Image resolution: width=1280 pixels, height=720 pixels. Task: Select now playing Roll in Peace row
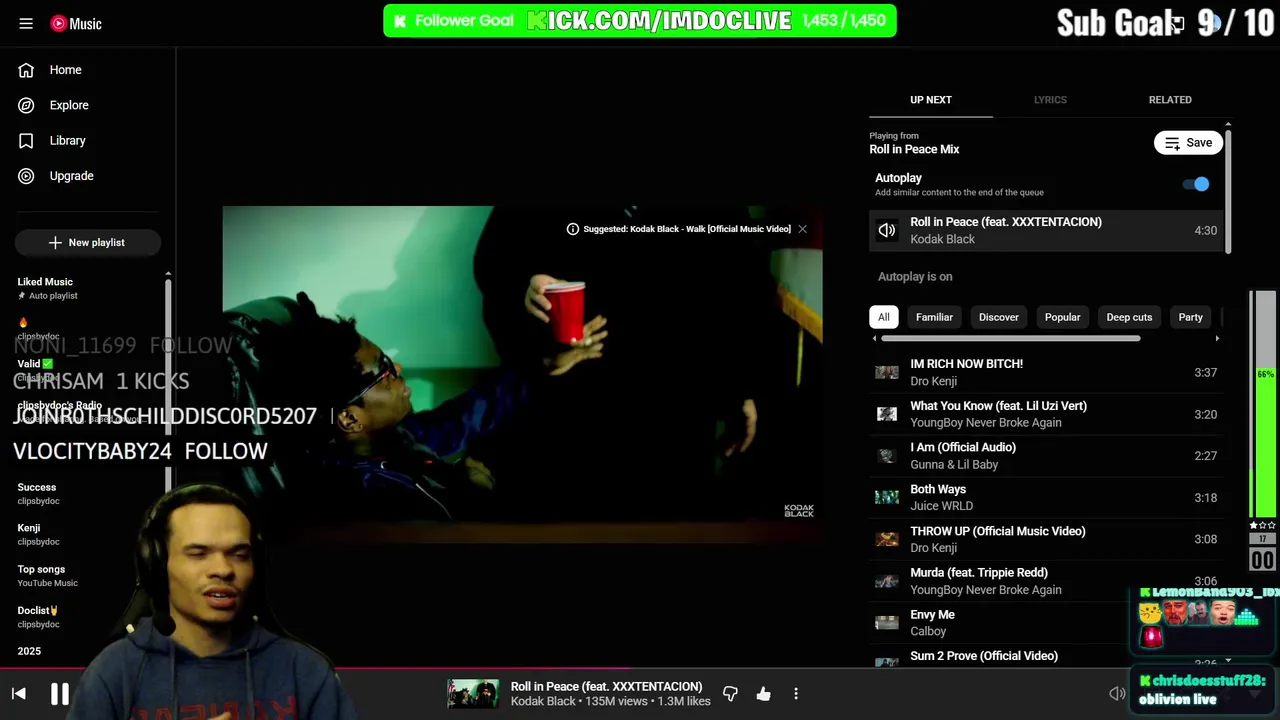pos(1046,230)
